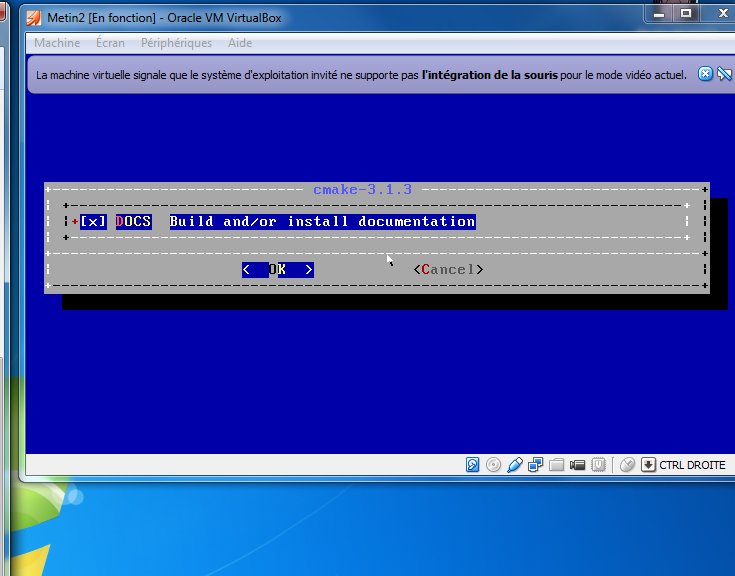The height and width of the screenshot is (576, 735).
Task: Click the hard disk activity icon
Action: pos(472,465)
